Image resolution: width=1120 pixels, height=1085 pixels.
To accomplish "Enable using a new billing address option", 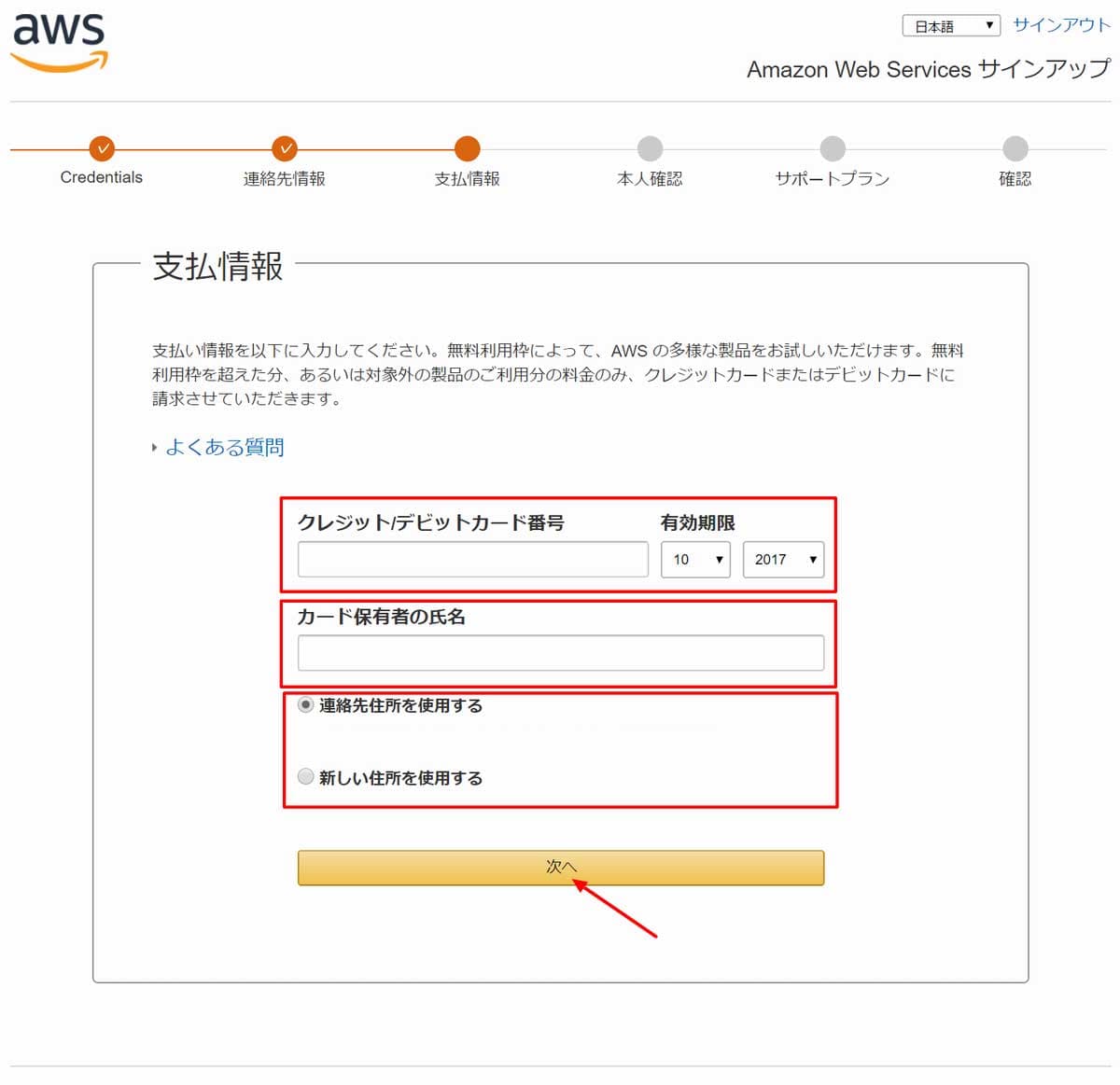I will coord(305,776).
